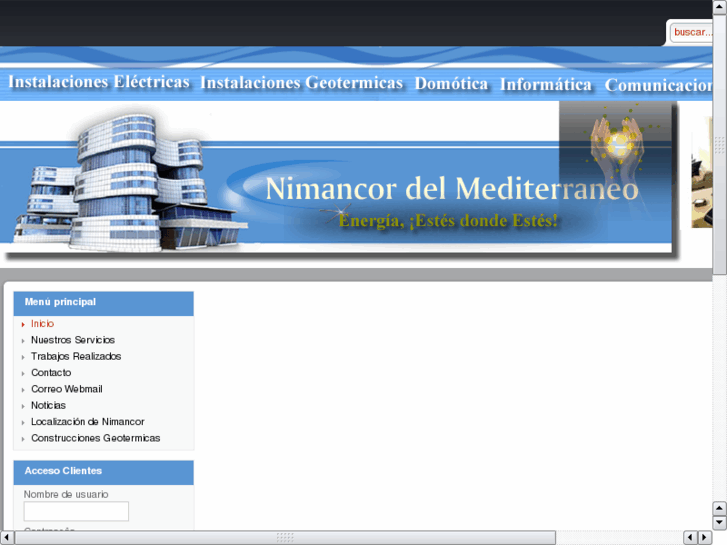727x545 pixels.
Task: Click the vertical scrollbar thumb
Action: [720, 145]
